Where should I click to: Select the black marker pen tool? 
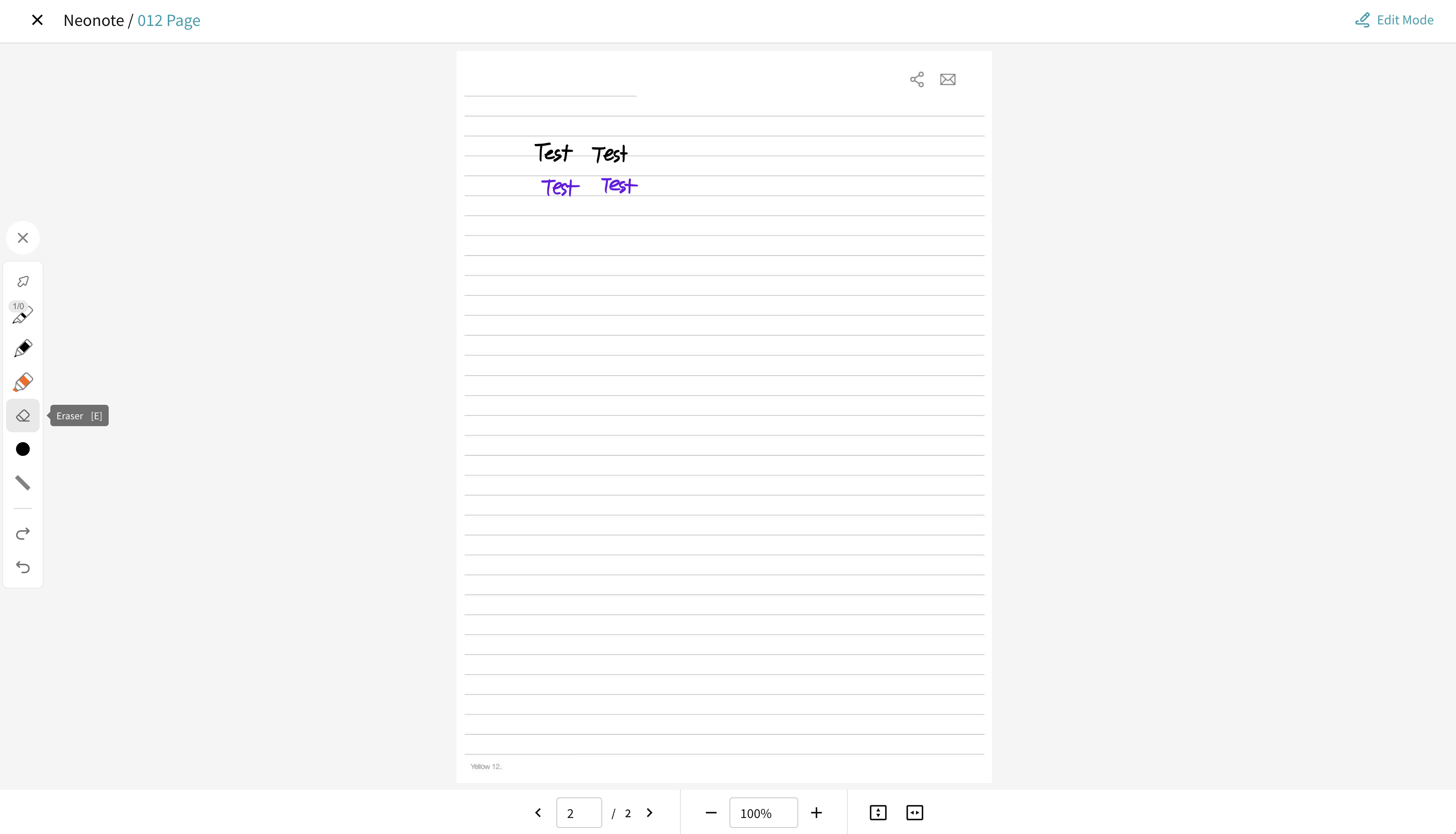23,348
